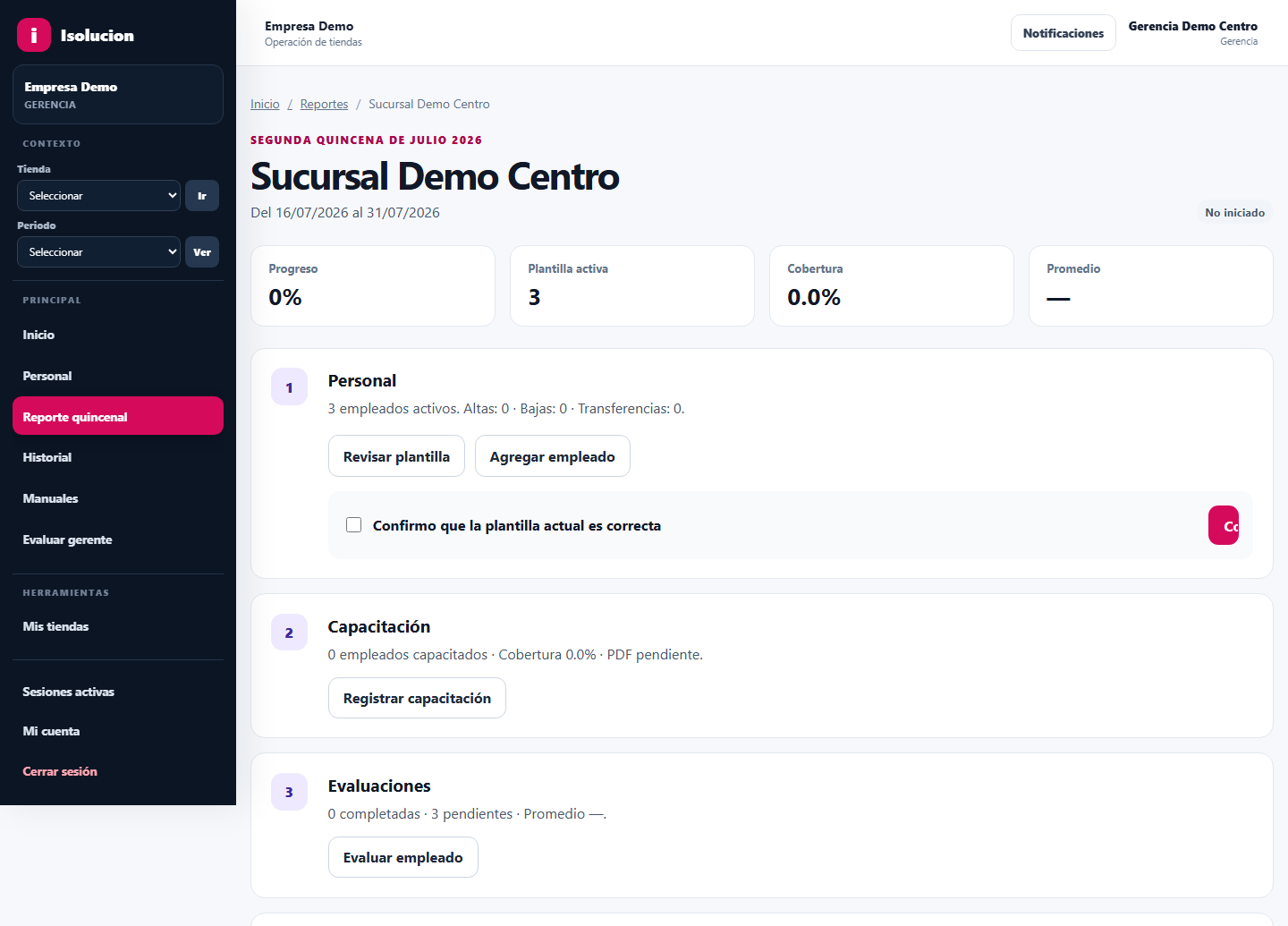Click step 2 Capacitación number badge
Viewport: 1288px width, 926px height.
click(289, 632)
